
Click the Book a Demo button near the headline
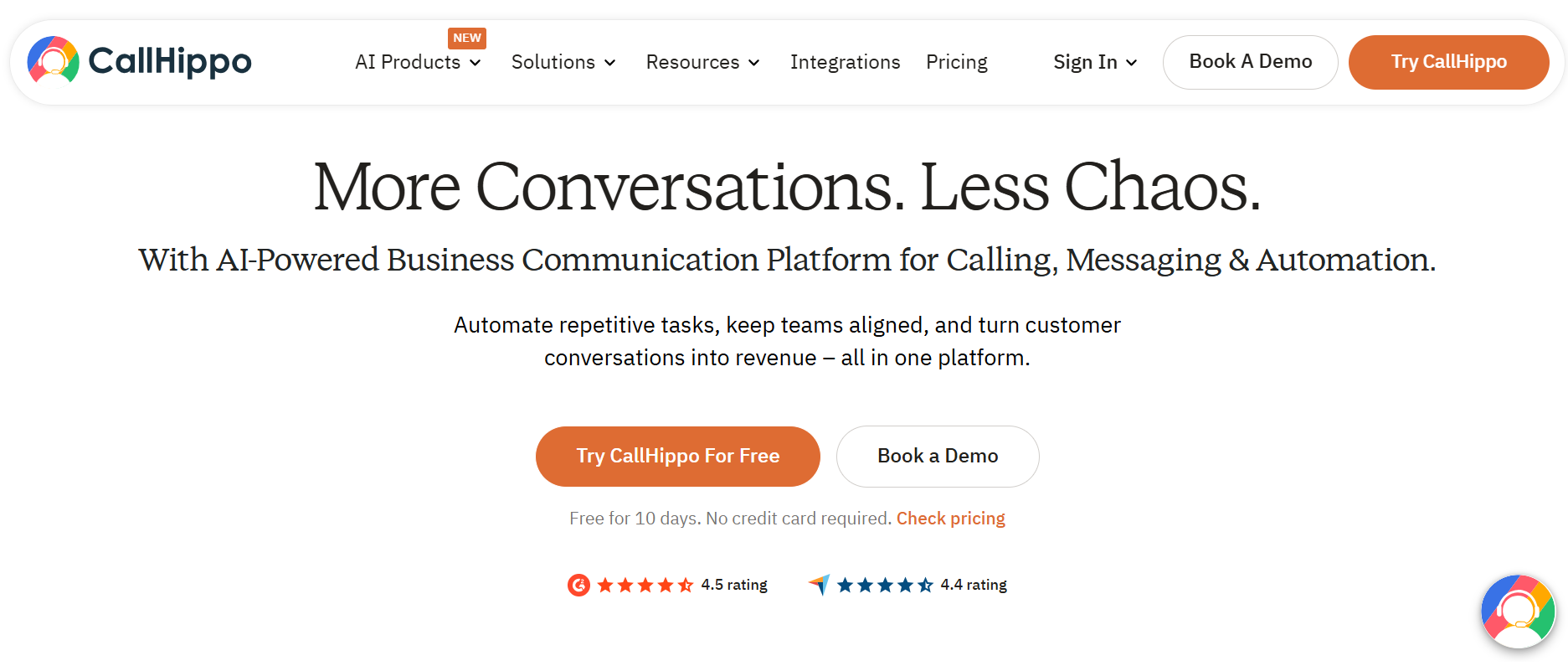coord(938,456)
